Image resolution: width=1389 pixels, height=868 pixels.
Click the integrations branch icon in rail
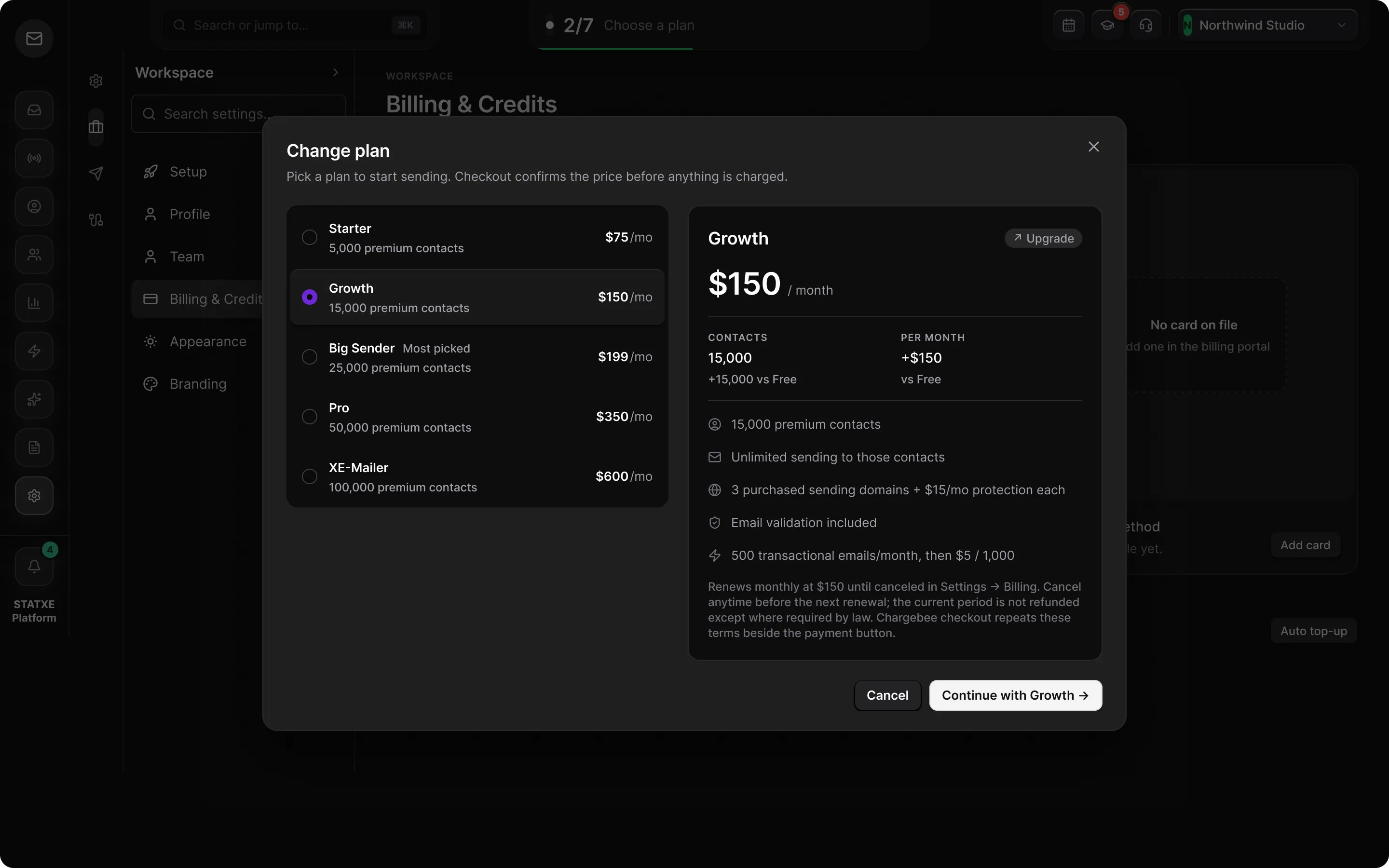tap(96, 220)
